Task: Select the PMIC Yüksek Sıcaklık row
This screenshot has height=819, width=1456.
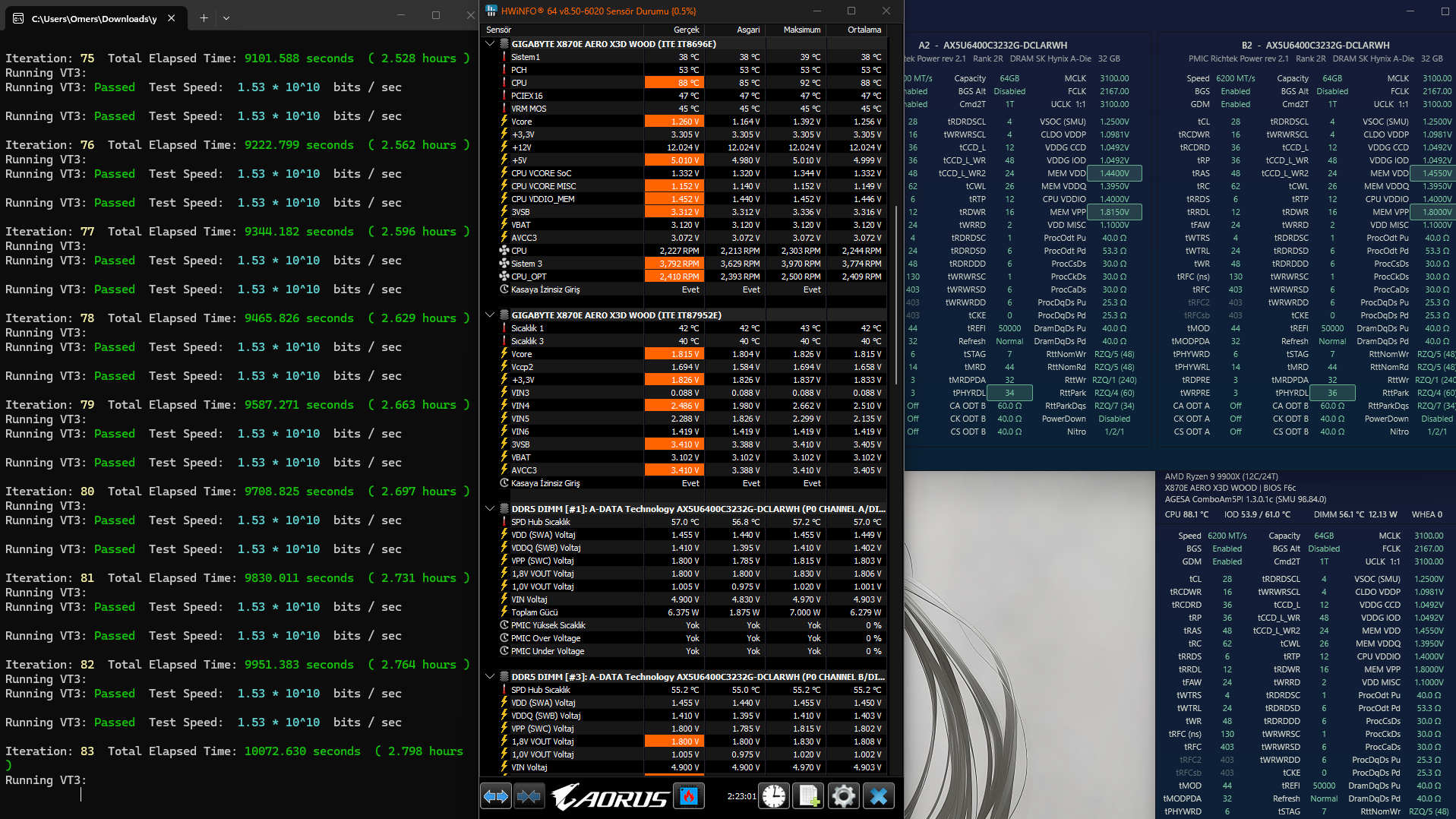Action: click(684, 625)
